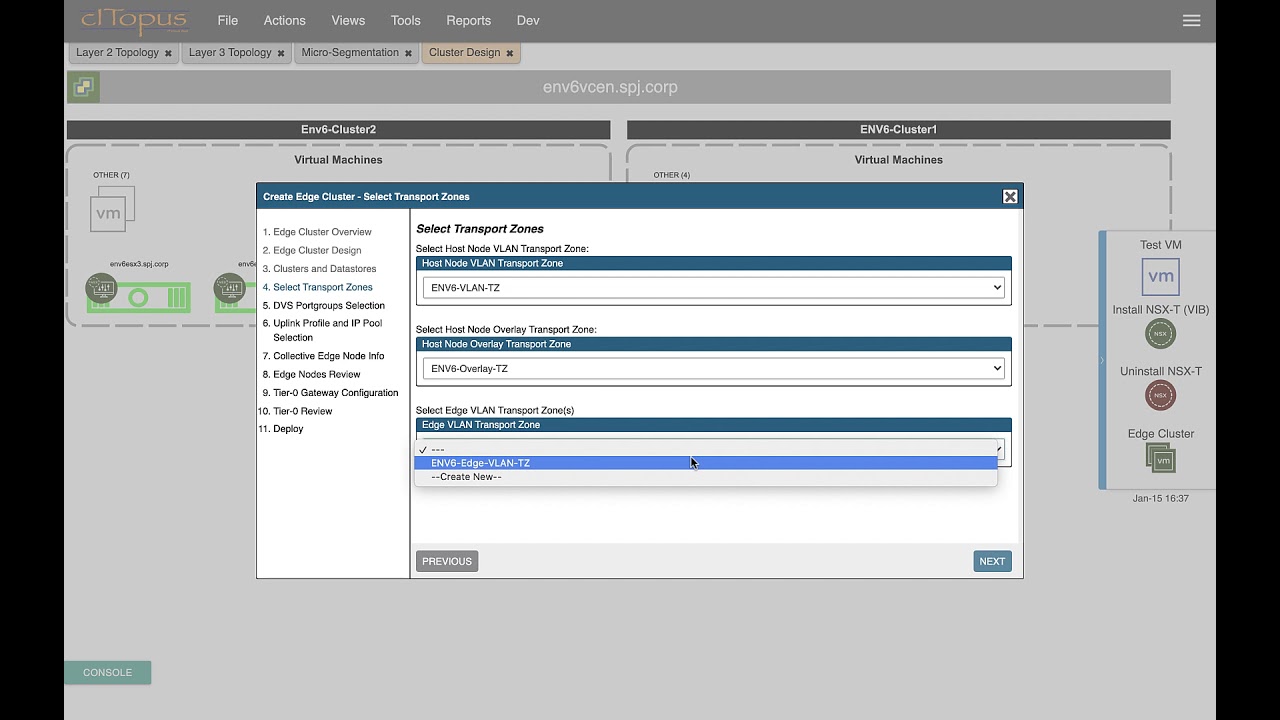
Task: Click the Test VM icon
Action: point(1160,277)
